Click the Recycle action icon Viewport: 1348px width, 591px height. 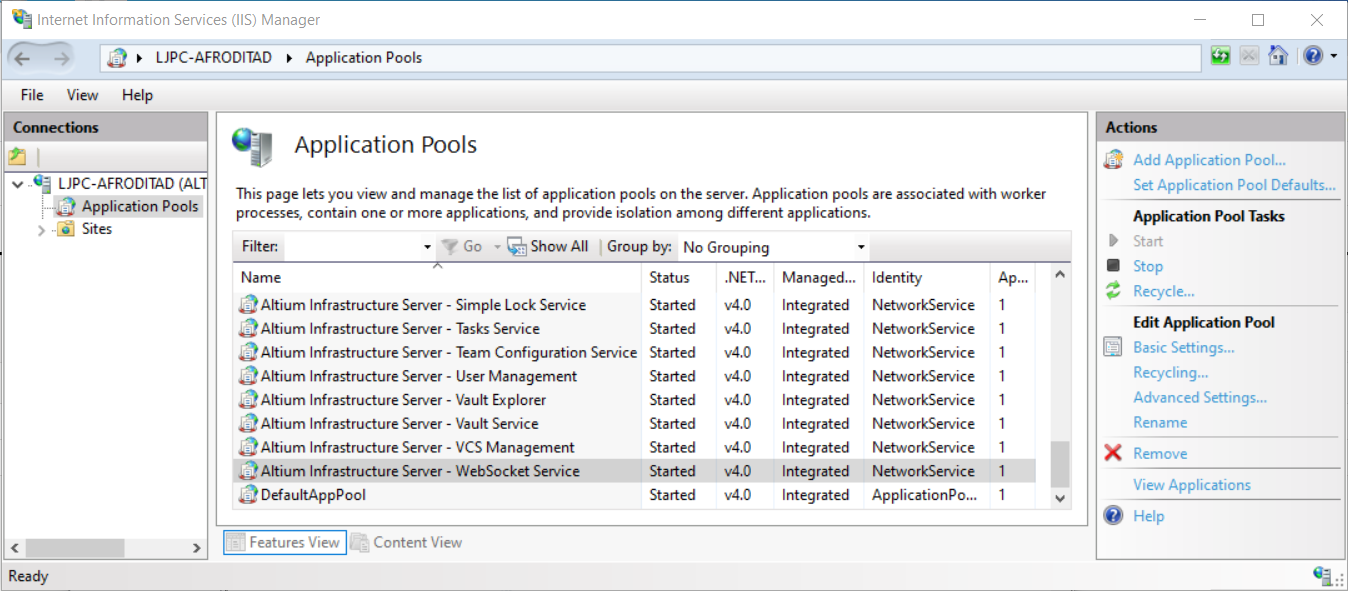pos(1113,291)
